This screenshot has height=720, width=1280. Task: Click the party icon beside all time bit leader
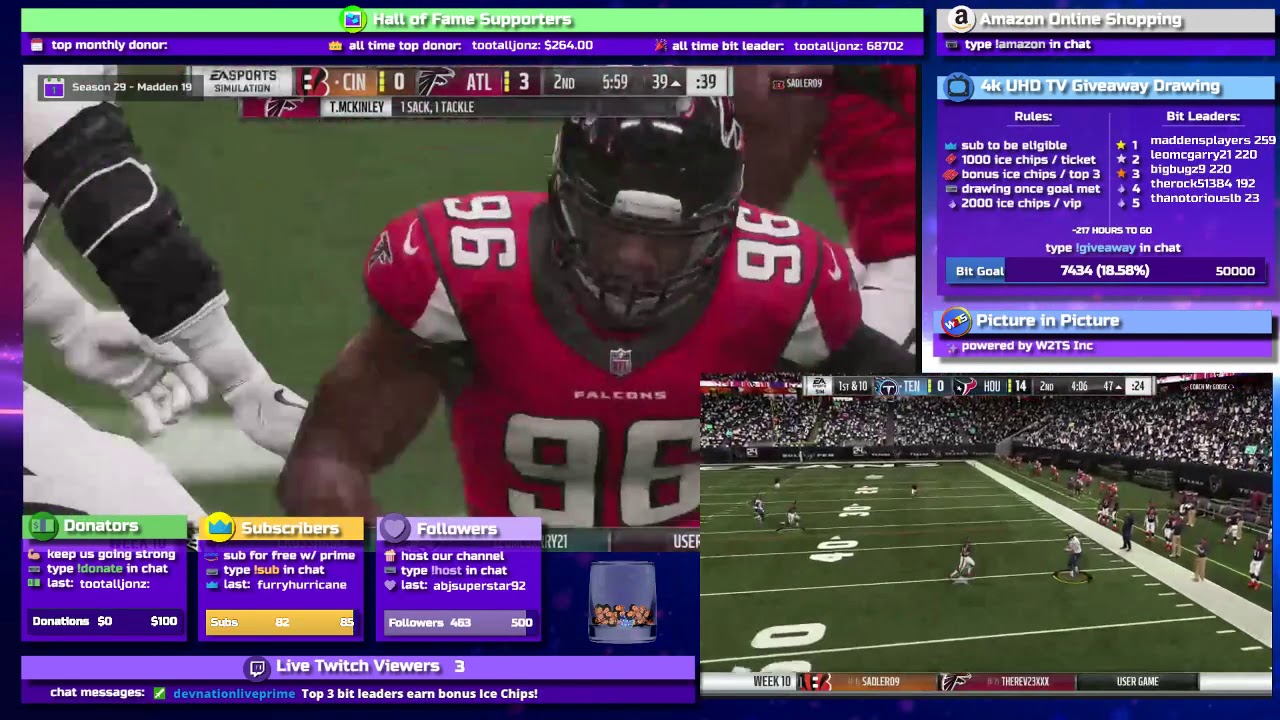[660, 45]
